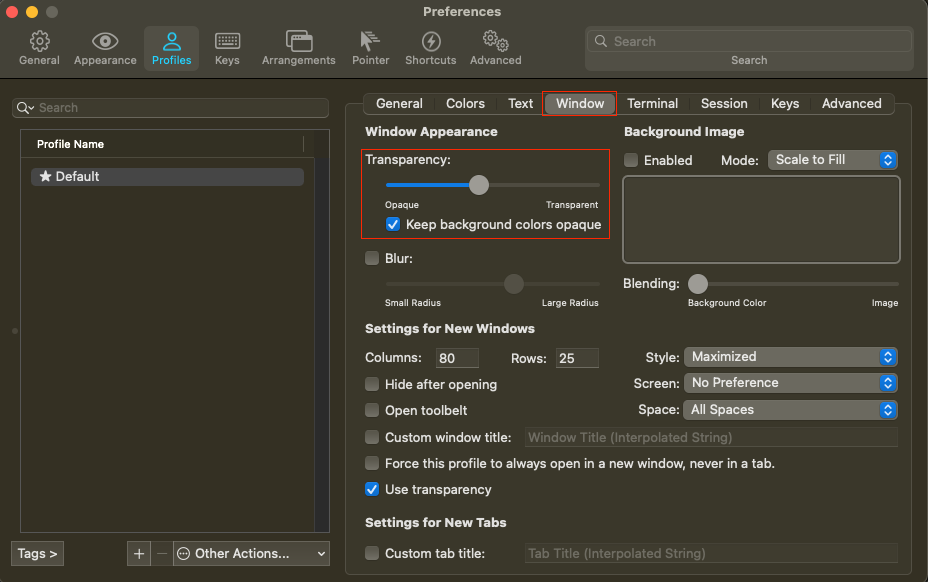The height and width of the screenshot is (582, 928).
Task: Open the Mode Scale to Fill dropdown
Action: (833, 160)
